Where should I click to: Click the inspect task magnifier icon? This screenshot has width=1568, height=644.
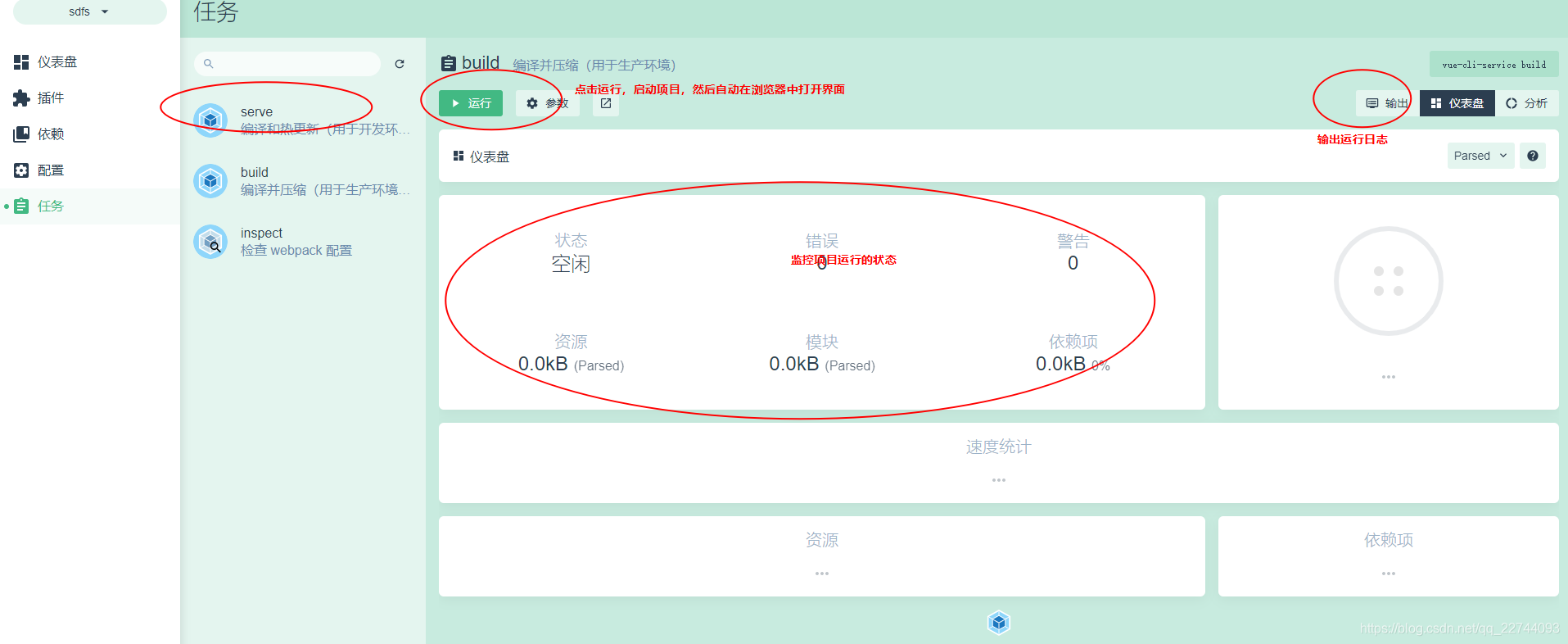210,242
